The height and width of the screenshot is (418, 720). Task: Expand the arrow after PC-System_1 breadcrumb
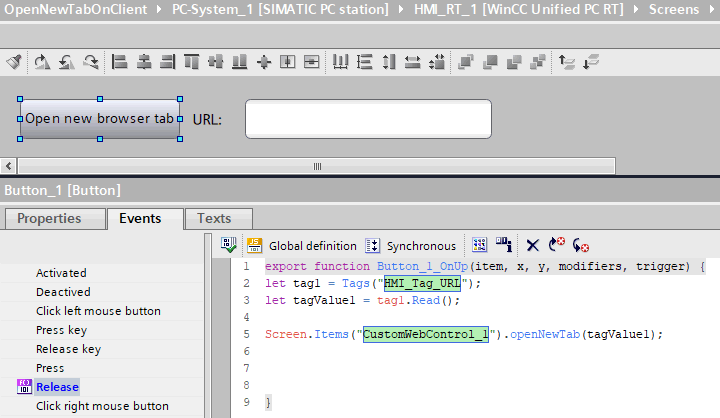[x=401, y=9]
